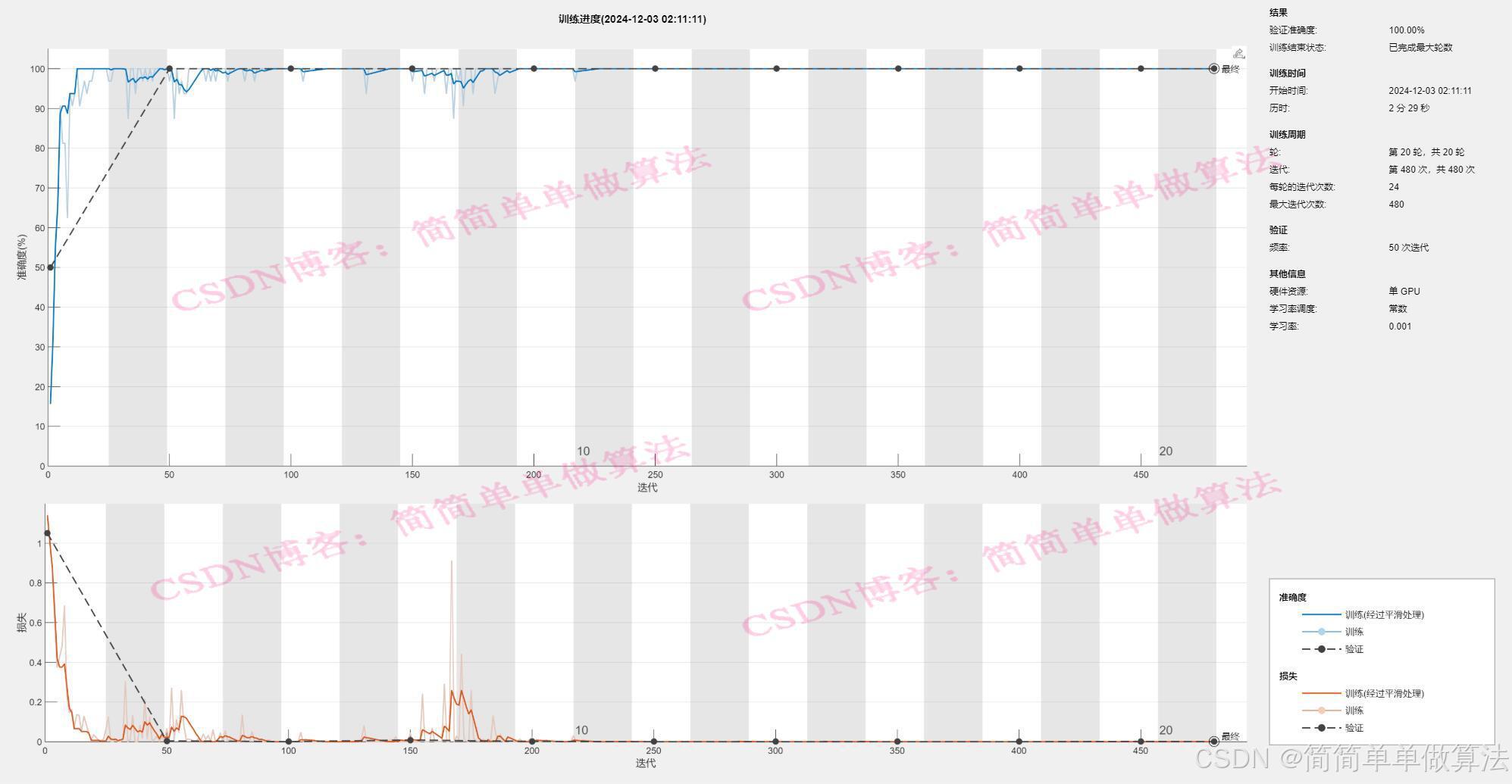Click the epoch 20 label in the loss plot
Viewport: 1512px width, 784px height.
coord(1166,731)
